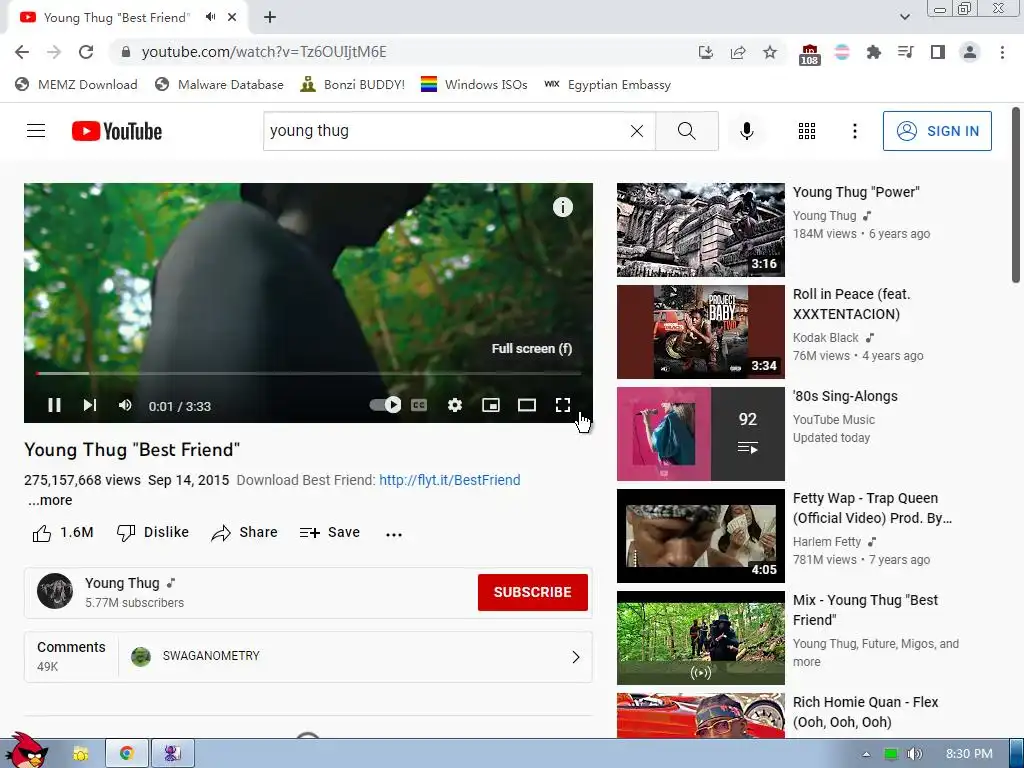Go back in browser history
Screen dimensions: 1024x768
(22, 52)
